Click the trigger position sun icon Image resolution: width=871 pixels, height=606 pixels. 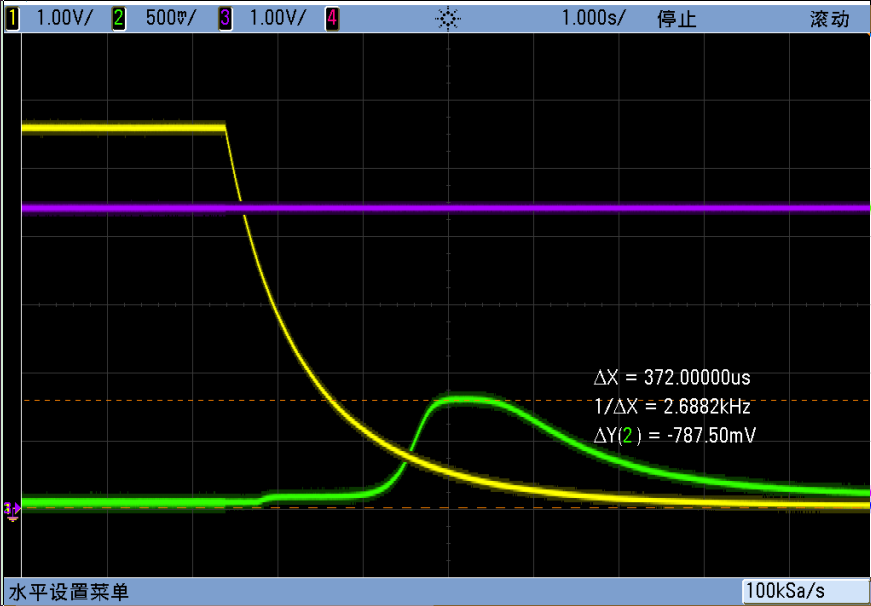coord(448,20)
